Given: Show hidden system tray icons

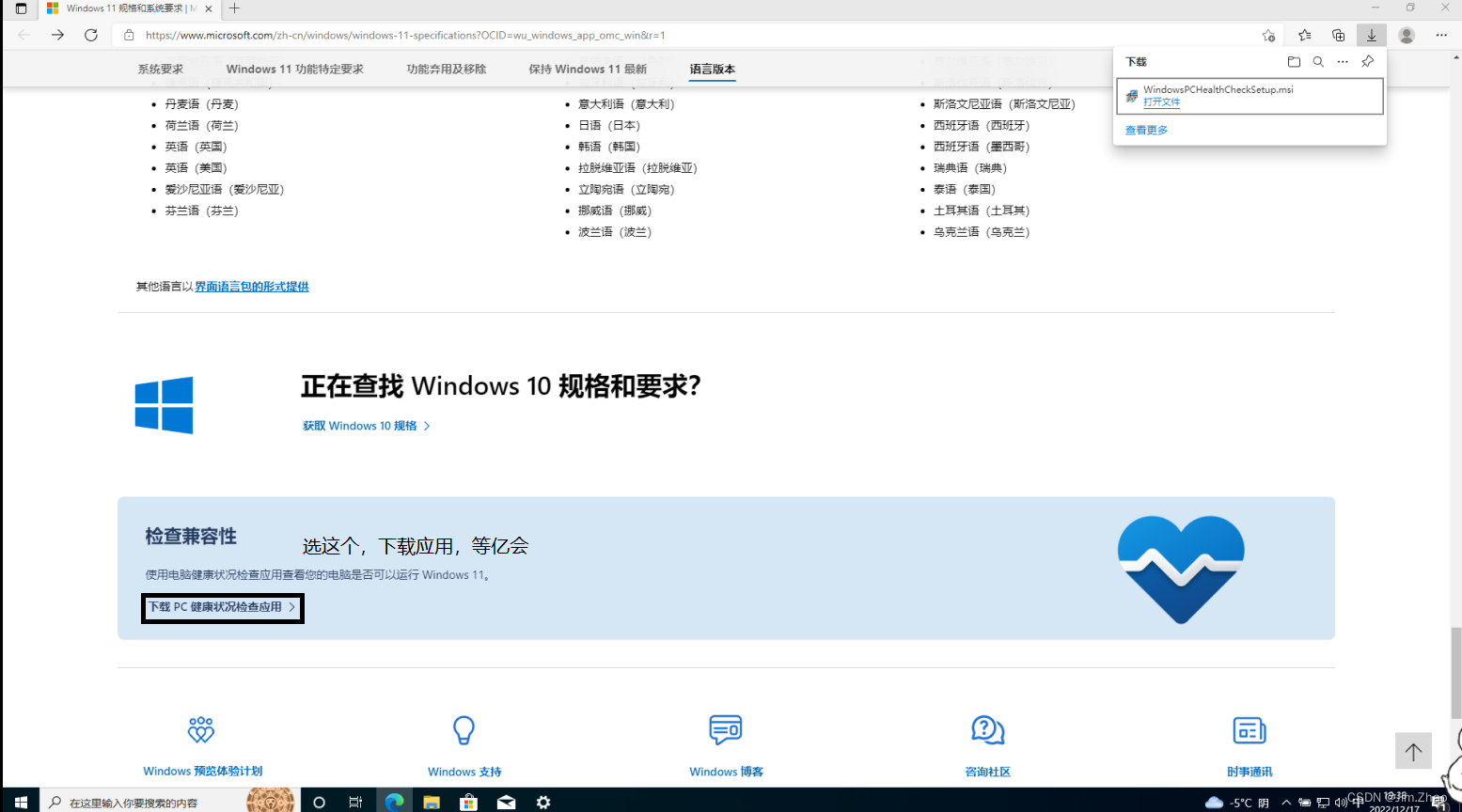Looking at the screenshot, I should click(x=1286, y=803).
